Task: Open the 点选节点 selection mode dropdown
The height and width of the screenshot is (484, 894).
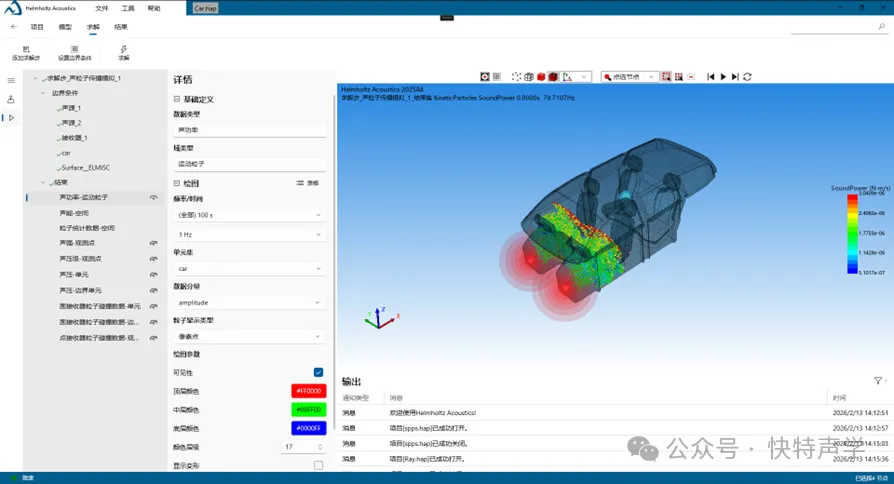Action: point(629,76)
